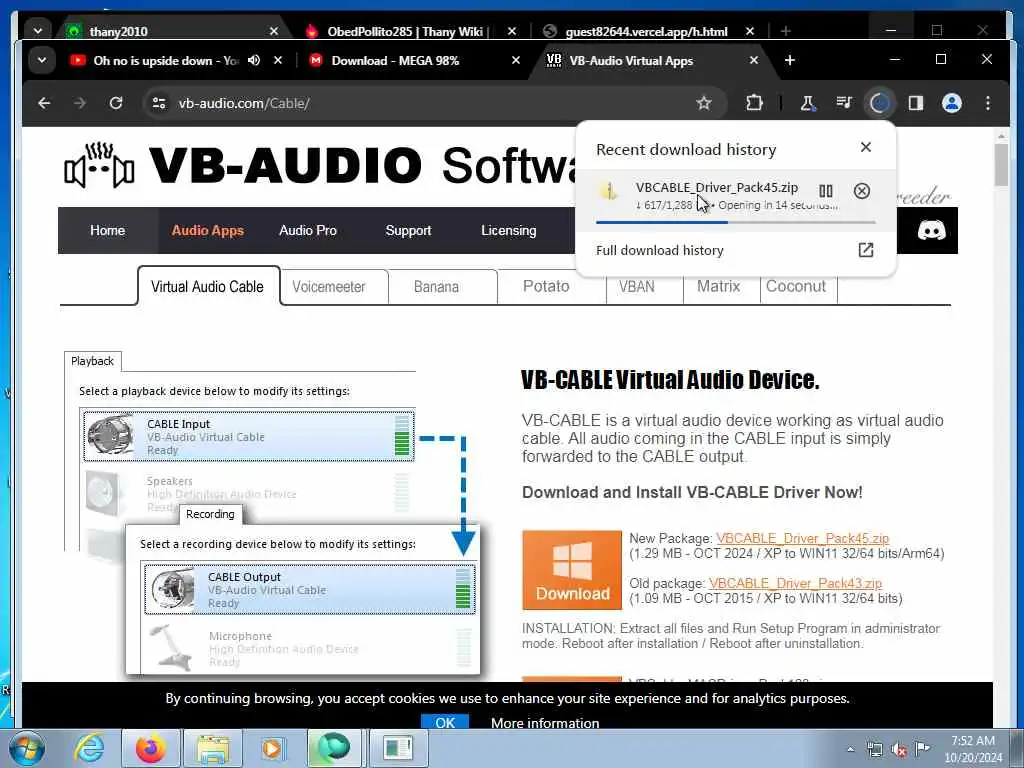
Task: Click the download progress bar in popup
Action: coord(735,223)
